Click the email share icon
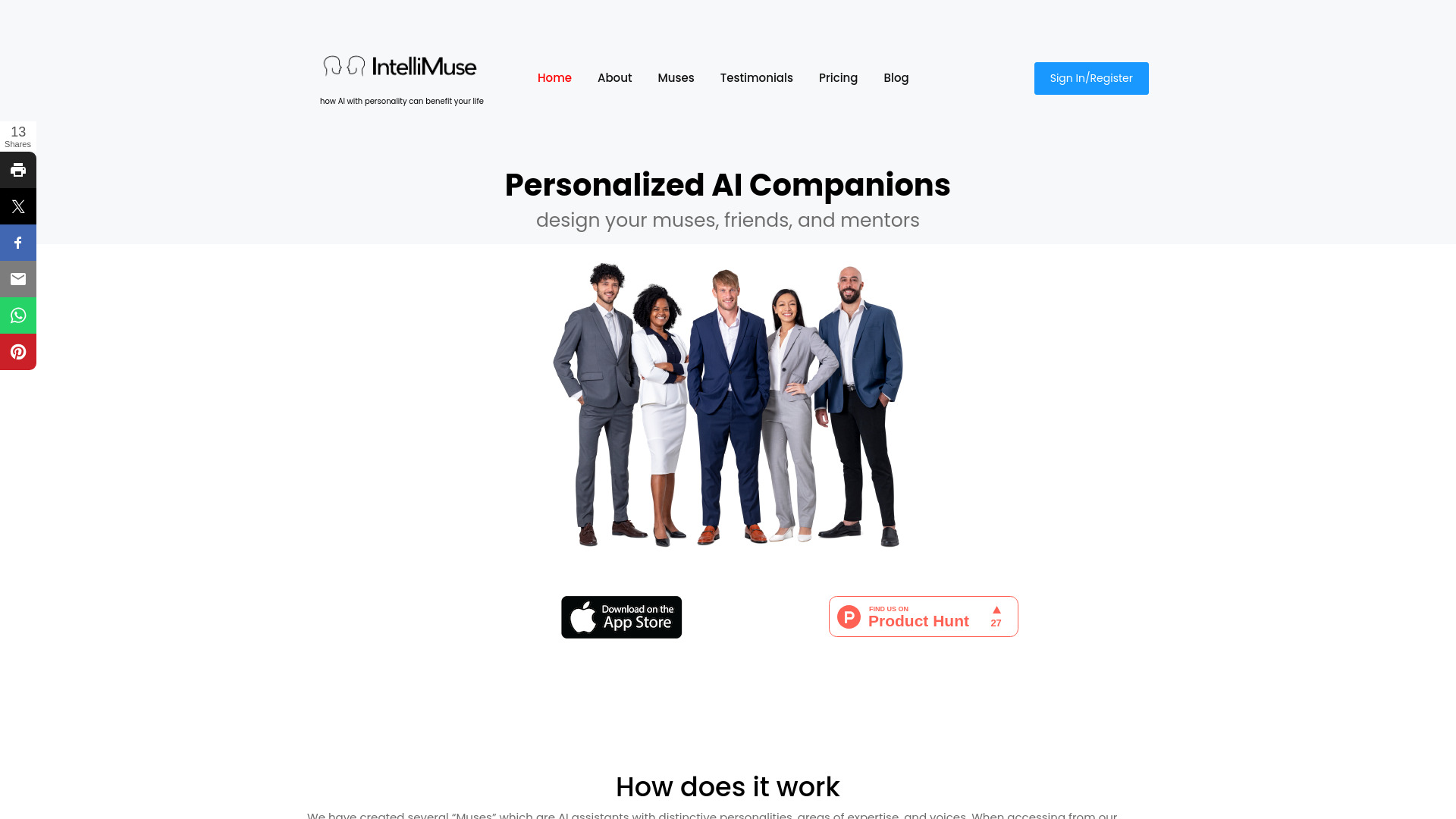Screen dimensions: 1456x819 point(18,279)
